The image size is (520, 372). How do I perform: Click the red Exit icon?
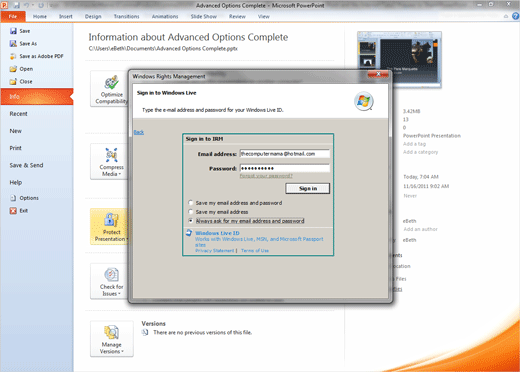pyautogui.click(x=13, y=211)
